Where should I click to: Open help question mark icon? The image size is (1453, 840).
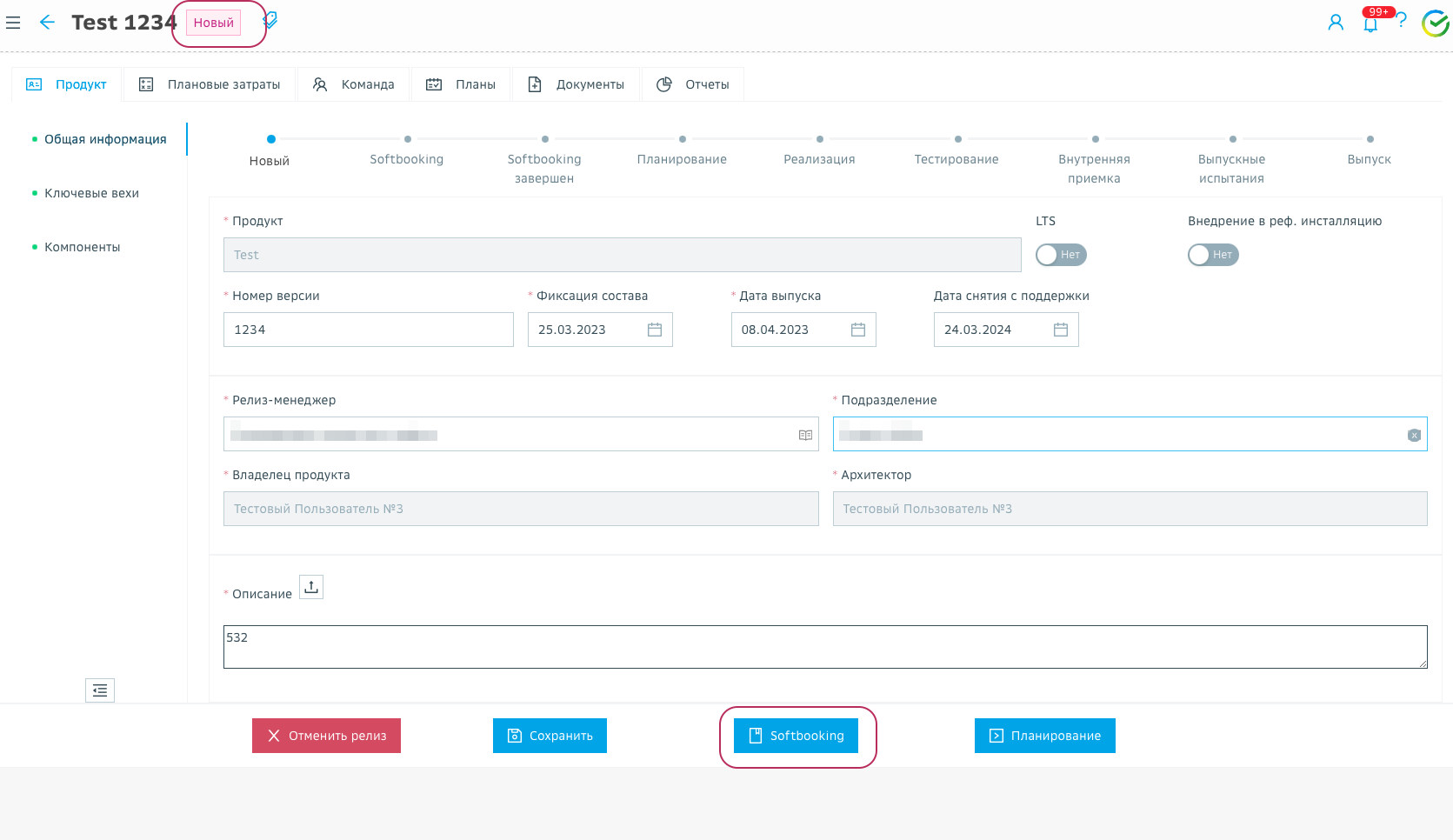[1402, 21]
